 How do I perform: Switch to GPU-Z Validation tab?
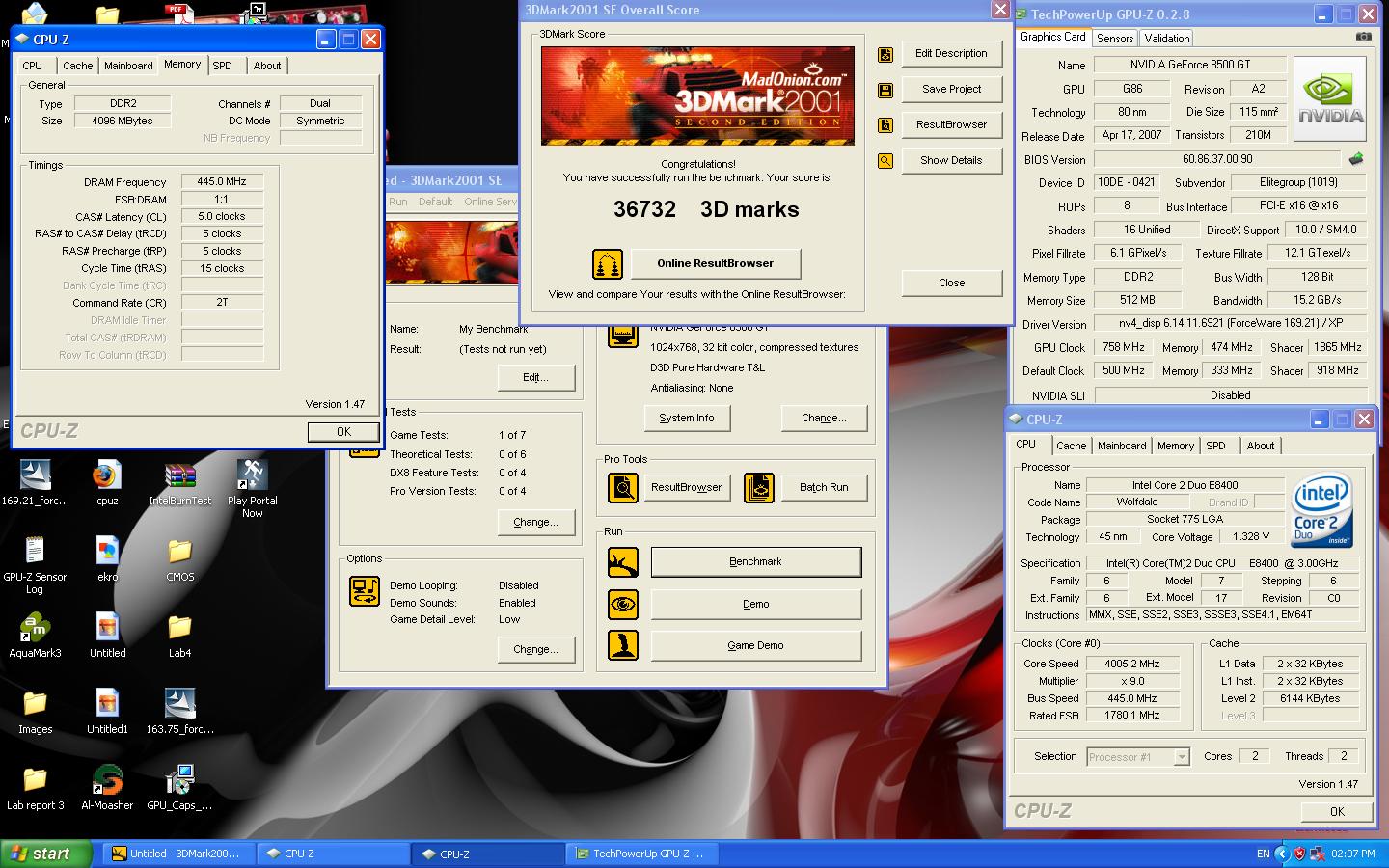click(x=1167, y=39)
